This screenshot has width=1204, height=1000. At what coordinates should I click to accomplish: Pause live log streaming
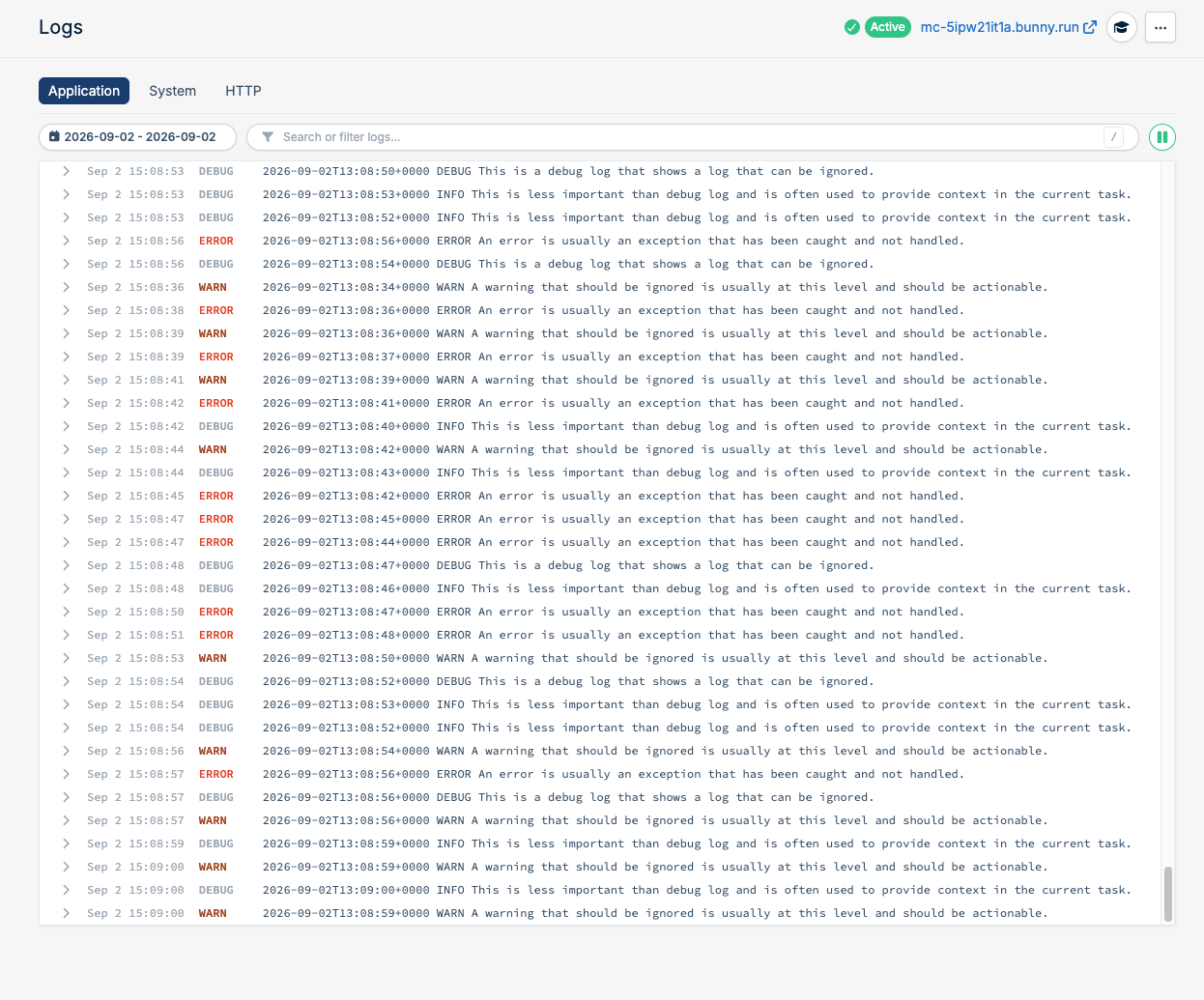(x=1162, y=137)
